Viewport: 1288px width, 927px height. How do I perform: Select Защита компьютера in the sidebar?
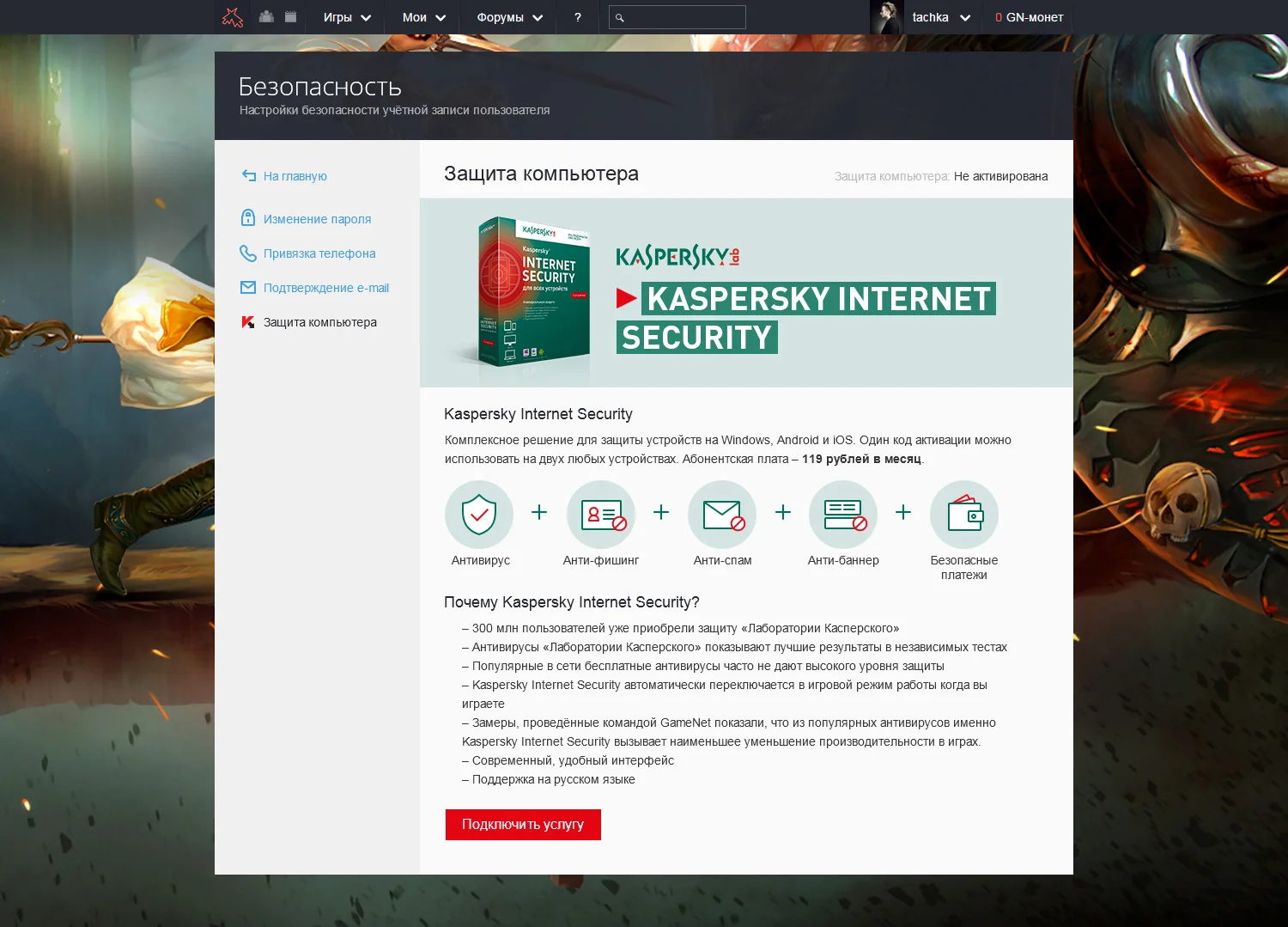320,322
